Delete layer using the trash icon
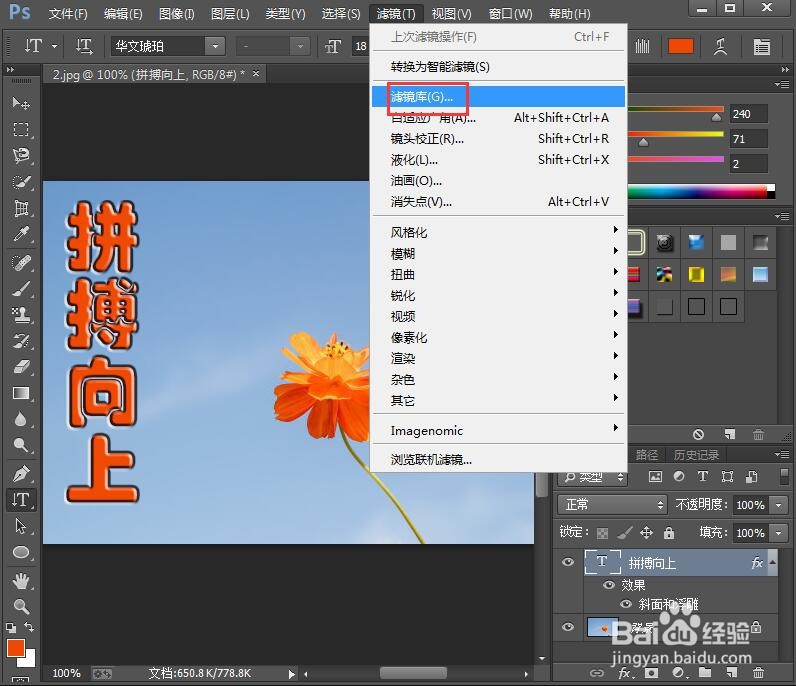 758,673
